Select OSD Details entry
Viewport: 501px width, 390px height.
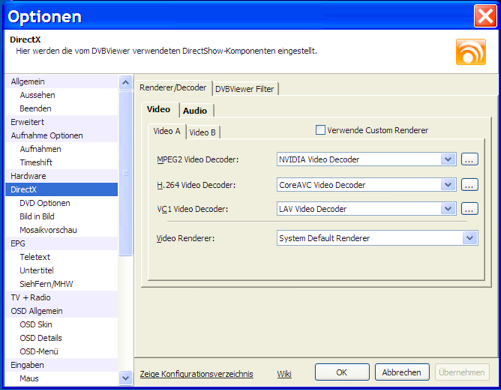click(62, 338)
